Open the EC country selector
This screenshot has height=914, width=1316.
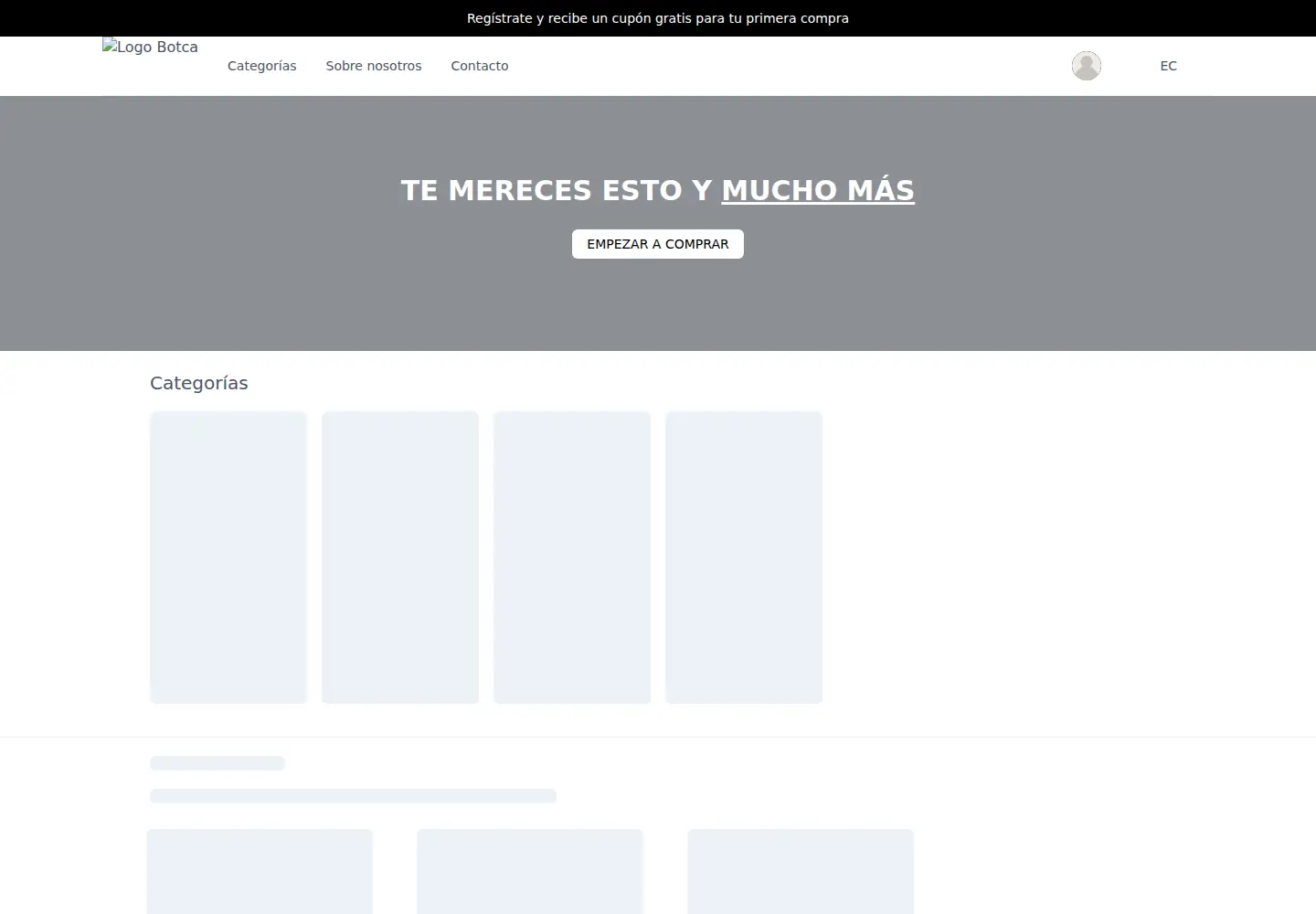(1168, 66)
